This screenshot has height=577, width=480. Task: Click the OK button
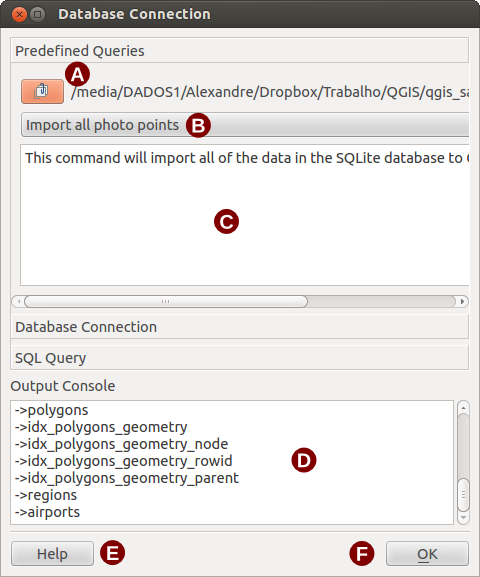427,553
